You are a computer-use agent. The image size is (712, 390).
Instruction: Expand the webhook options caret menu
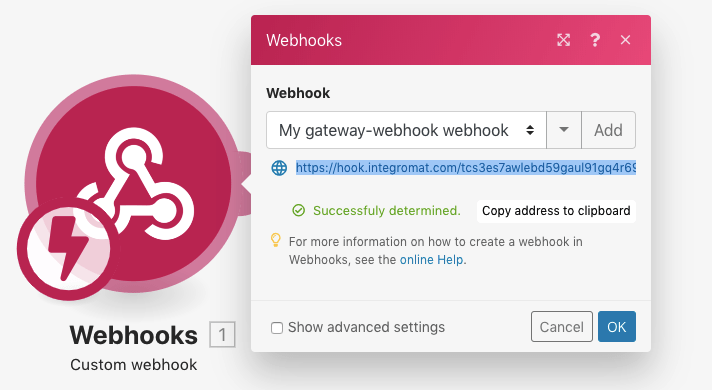564,130
